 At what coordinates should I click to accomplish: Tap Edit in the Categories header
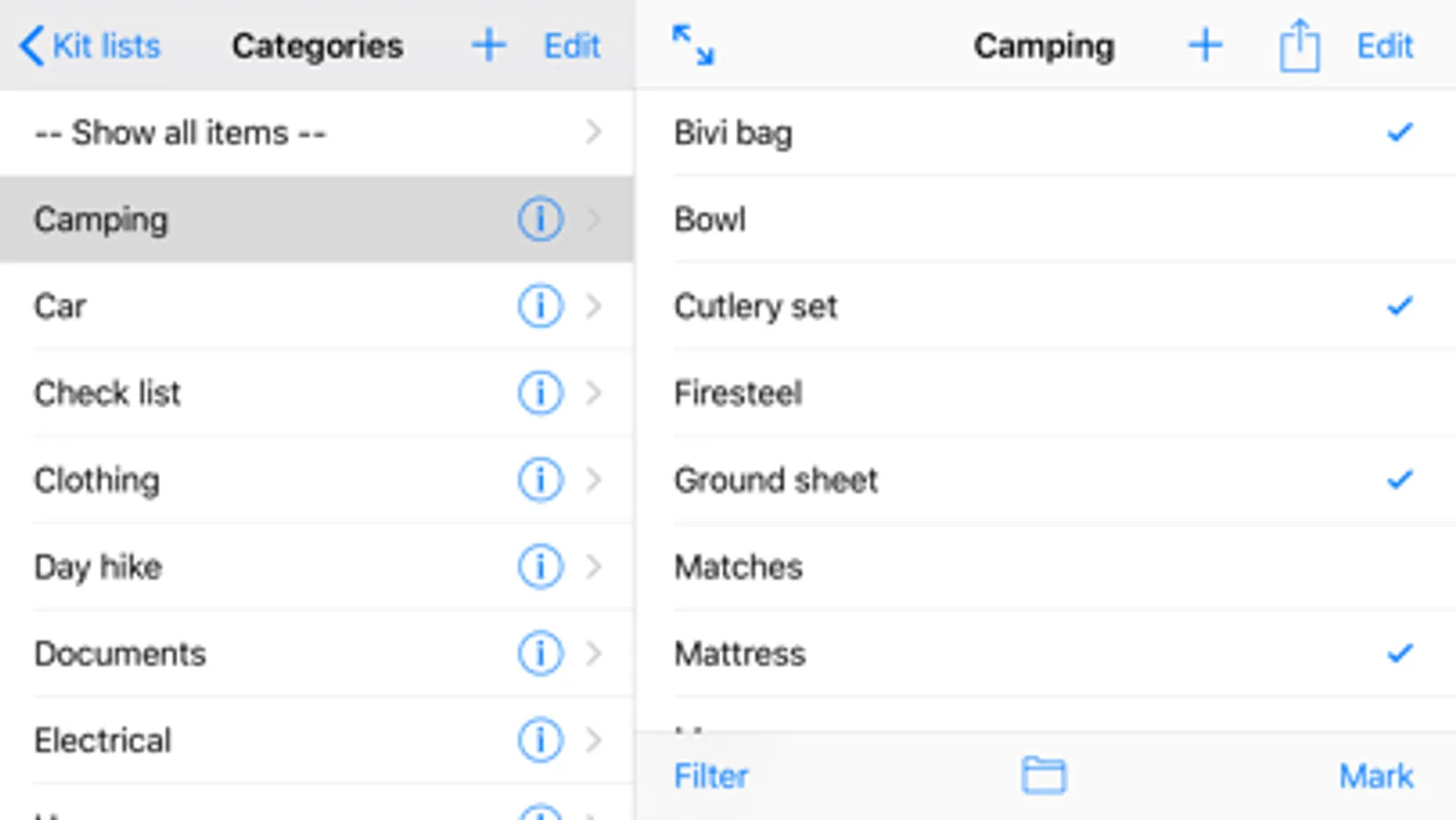pos(572,46)
